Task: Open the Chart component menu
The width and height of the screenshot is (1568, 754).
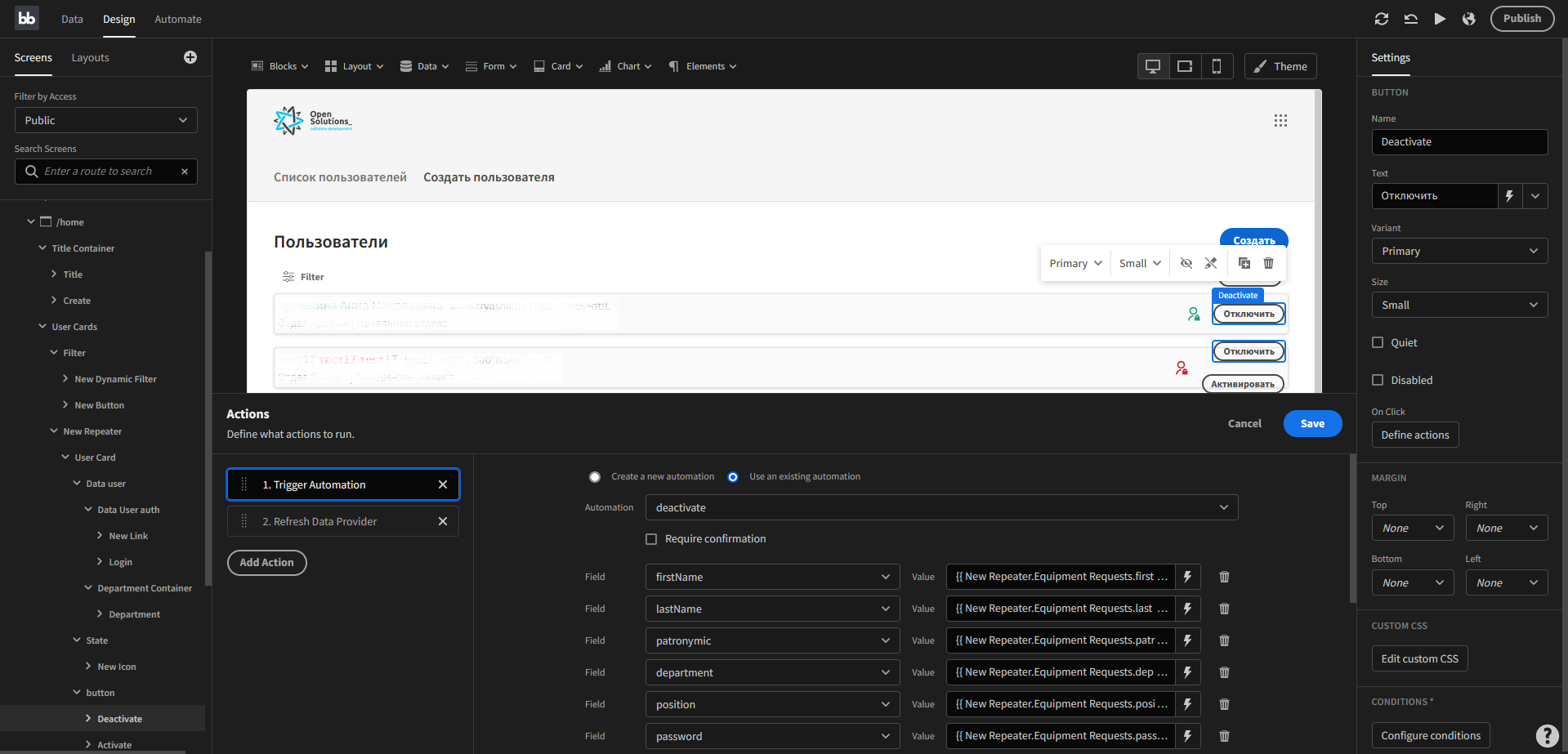Action: coord(625,66)
